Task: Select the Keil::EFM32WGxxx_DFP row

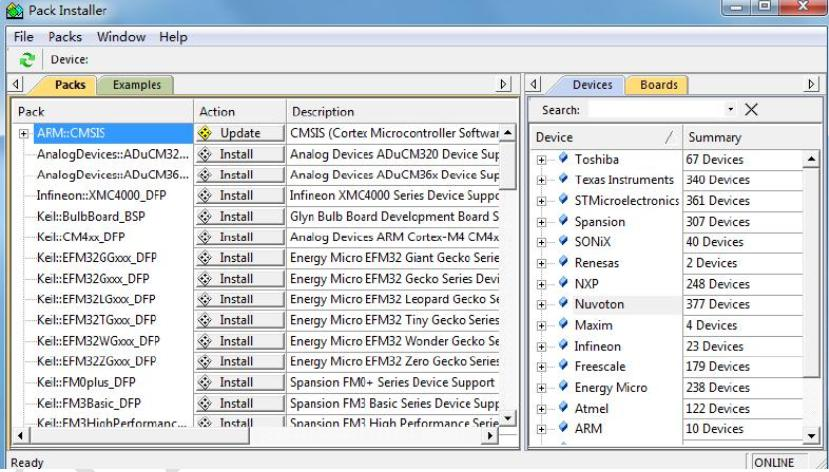Action: [98, 341]
